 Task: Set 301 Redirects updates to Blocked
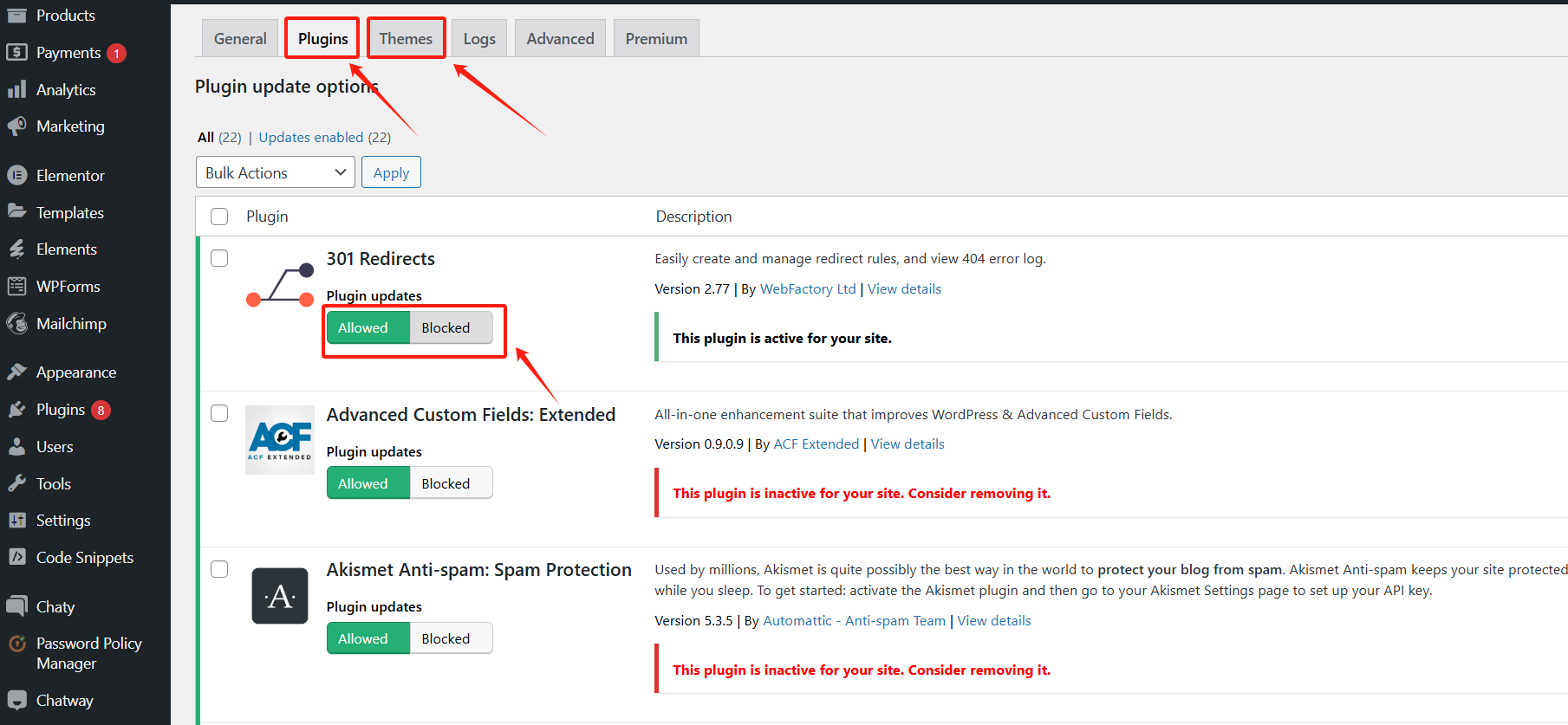[x=451, y=327]
